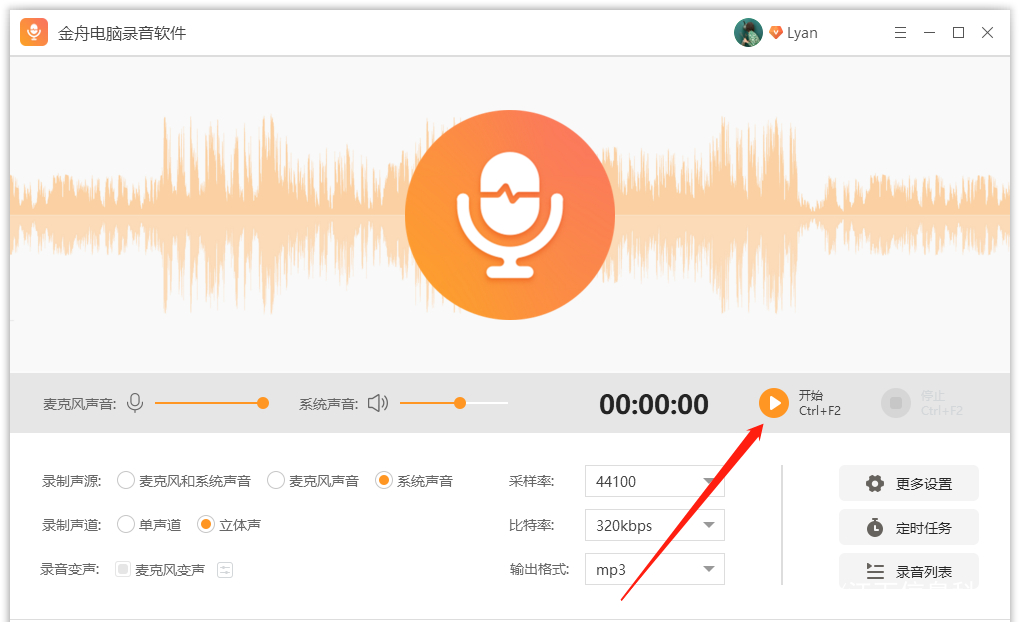
Task: Click the 录制声道: label
Action: click(x=72, y=525)
